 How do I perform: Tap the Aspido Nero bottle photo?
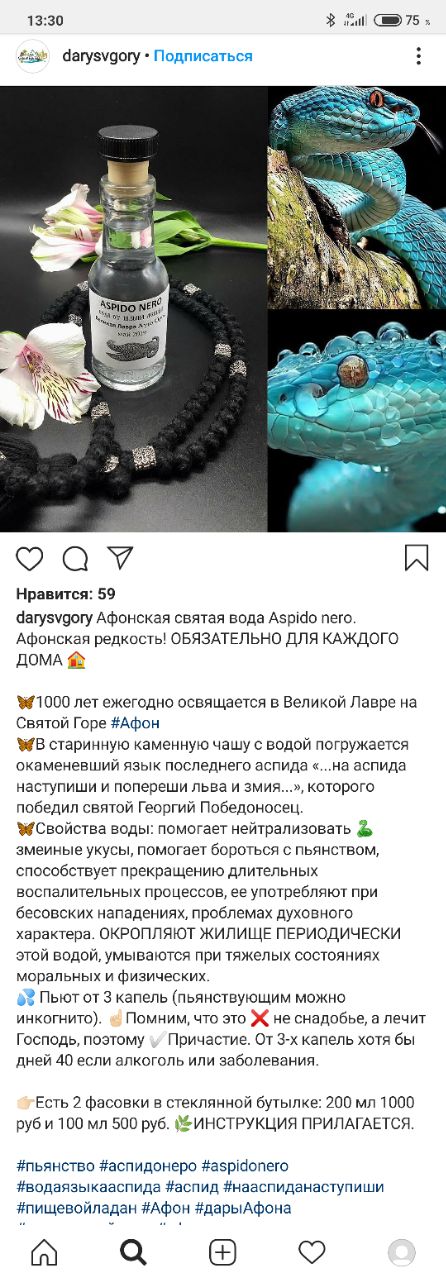tap(134, 309)
